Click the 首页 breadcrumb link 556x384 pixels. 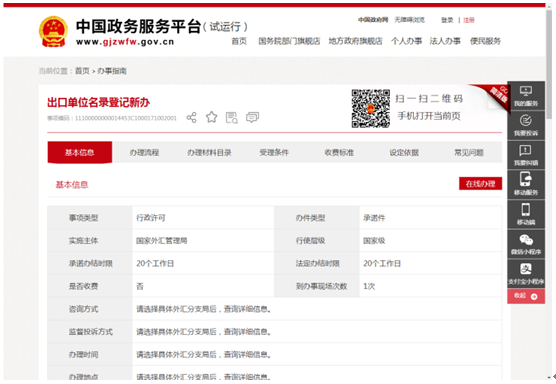tap(82, 71)
